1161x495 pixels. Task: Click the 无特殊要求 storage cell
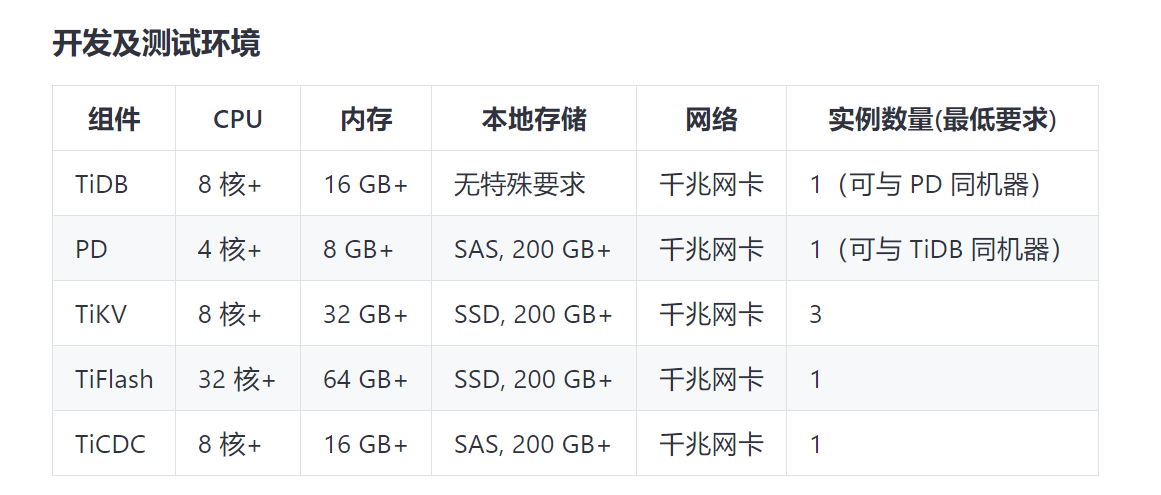coord(519,184)
